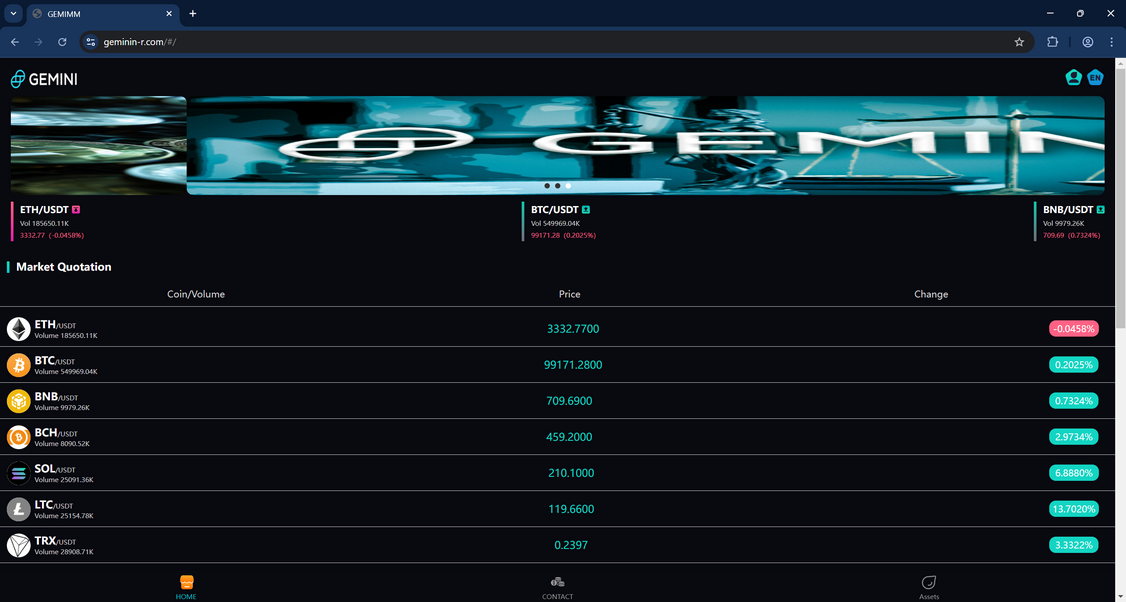The width and height of the screenshot is (1126, 602).
Task: Go back with the browser back arrow
Action: 15,42
